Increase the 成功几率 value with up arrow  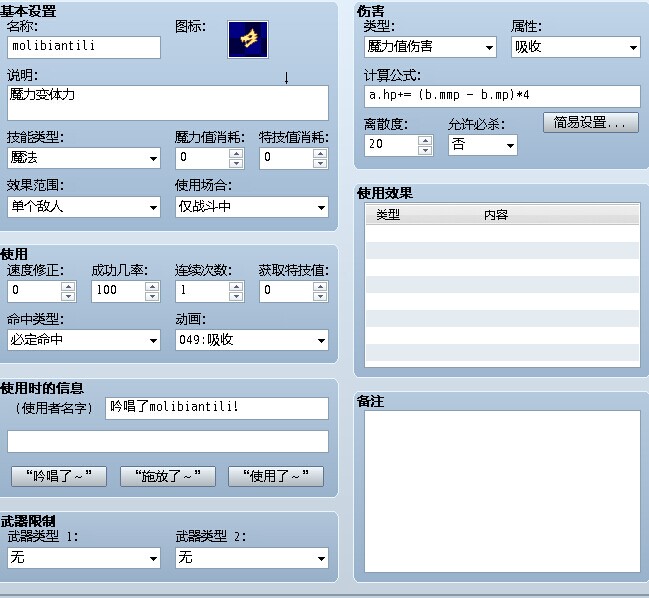152,286
